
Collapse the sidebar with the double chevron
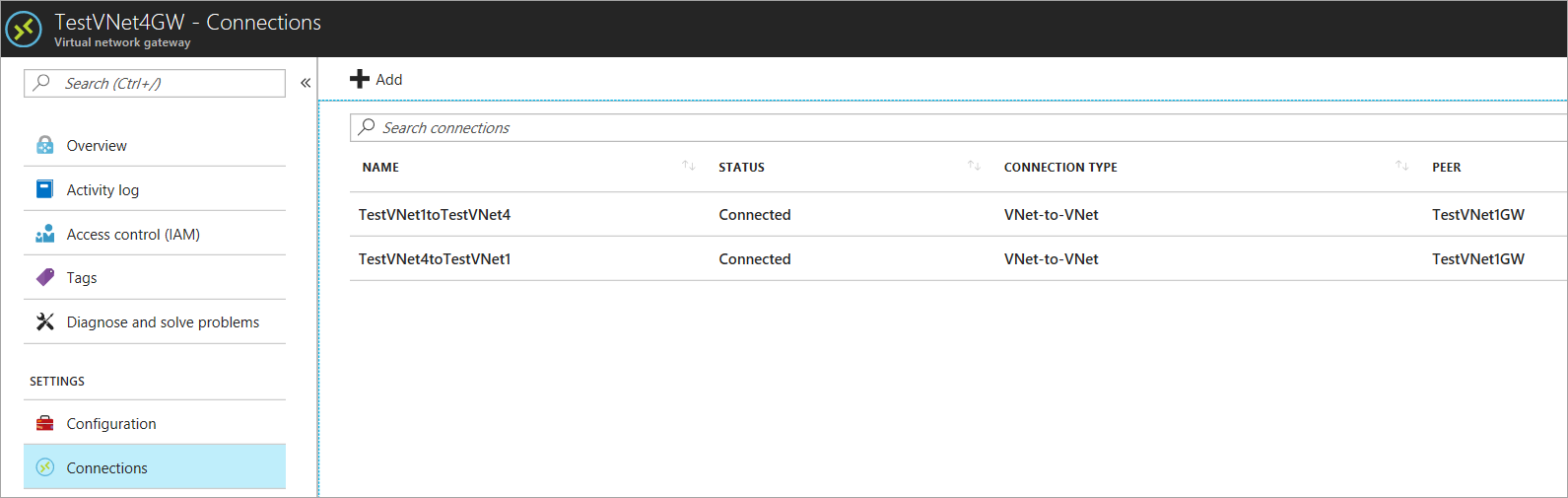click(306, 83)
